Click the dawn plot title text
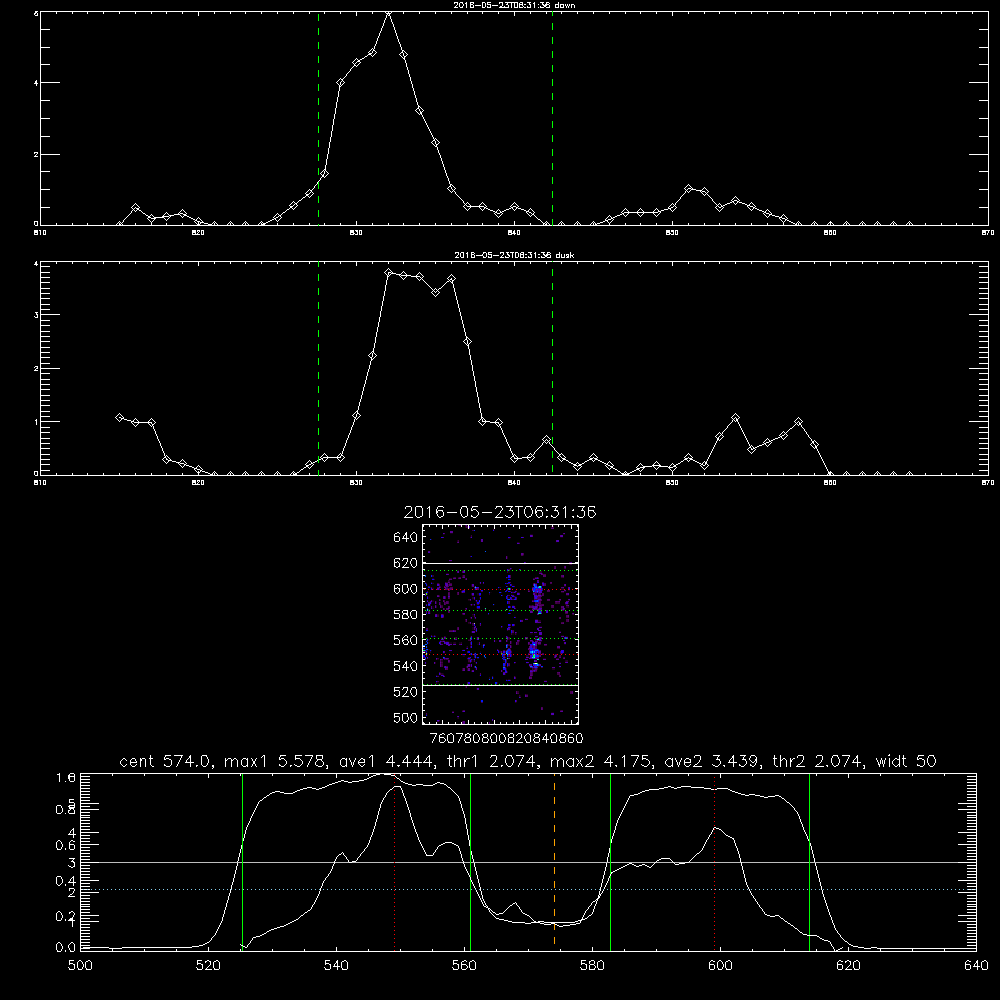Image resolution: width=1000 pixels, height=1000 pixels. (x=514, y=5)
